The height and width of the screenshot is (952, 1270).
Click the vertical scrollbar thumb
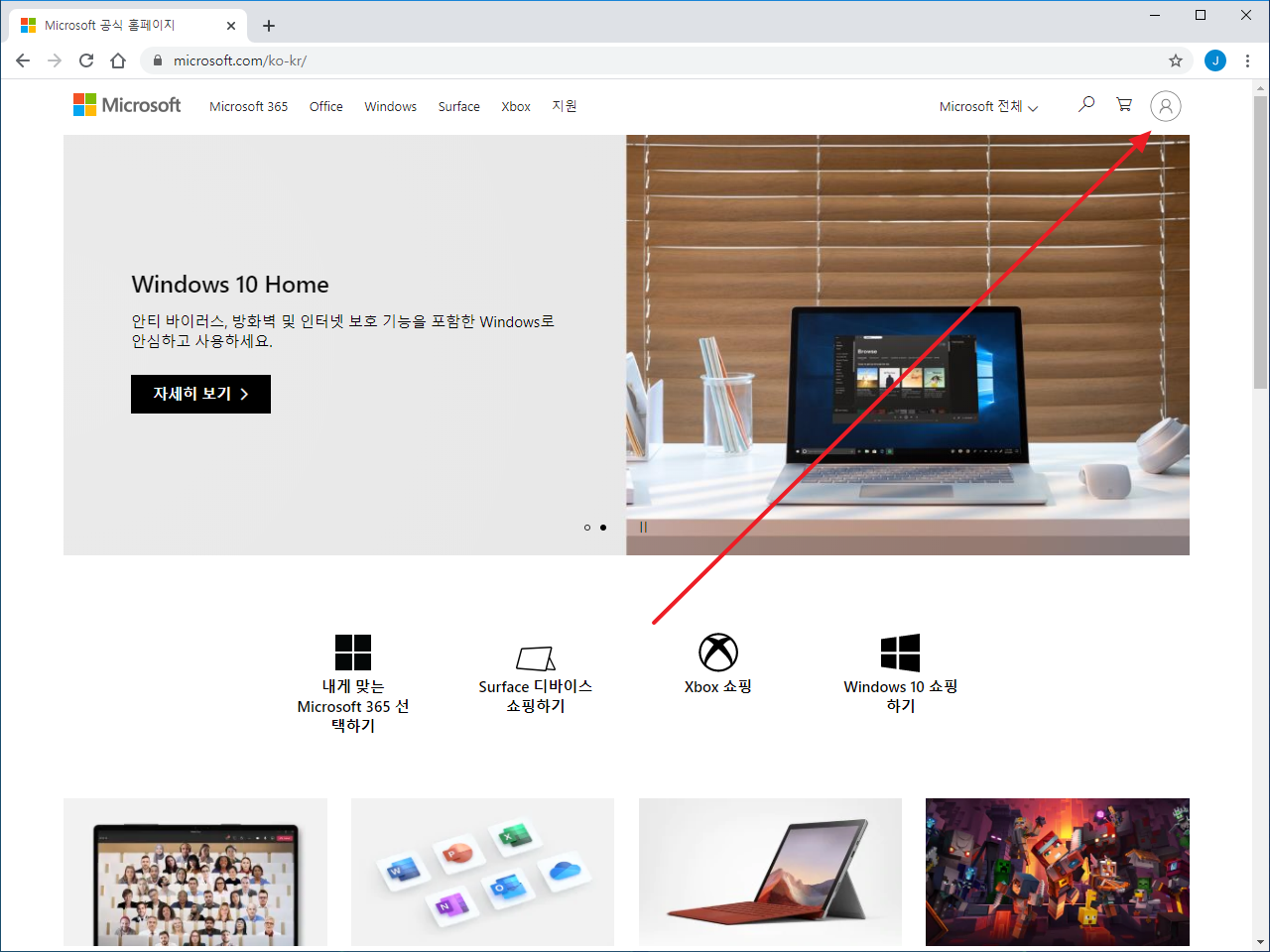[x=1260, y=242]
